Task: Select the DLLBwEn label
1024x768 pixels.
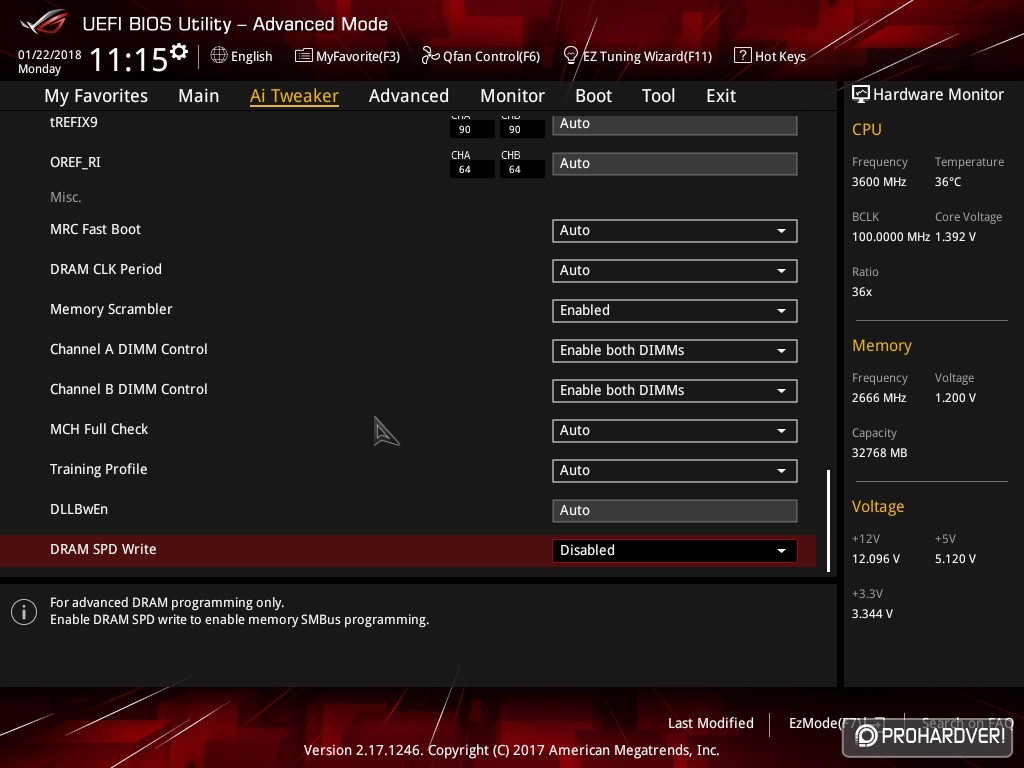Action: pos(79,509)
